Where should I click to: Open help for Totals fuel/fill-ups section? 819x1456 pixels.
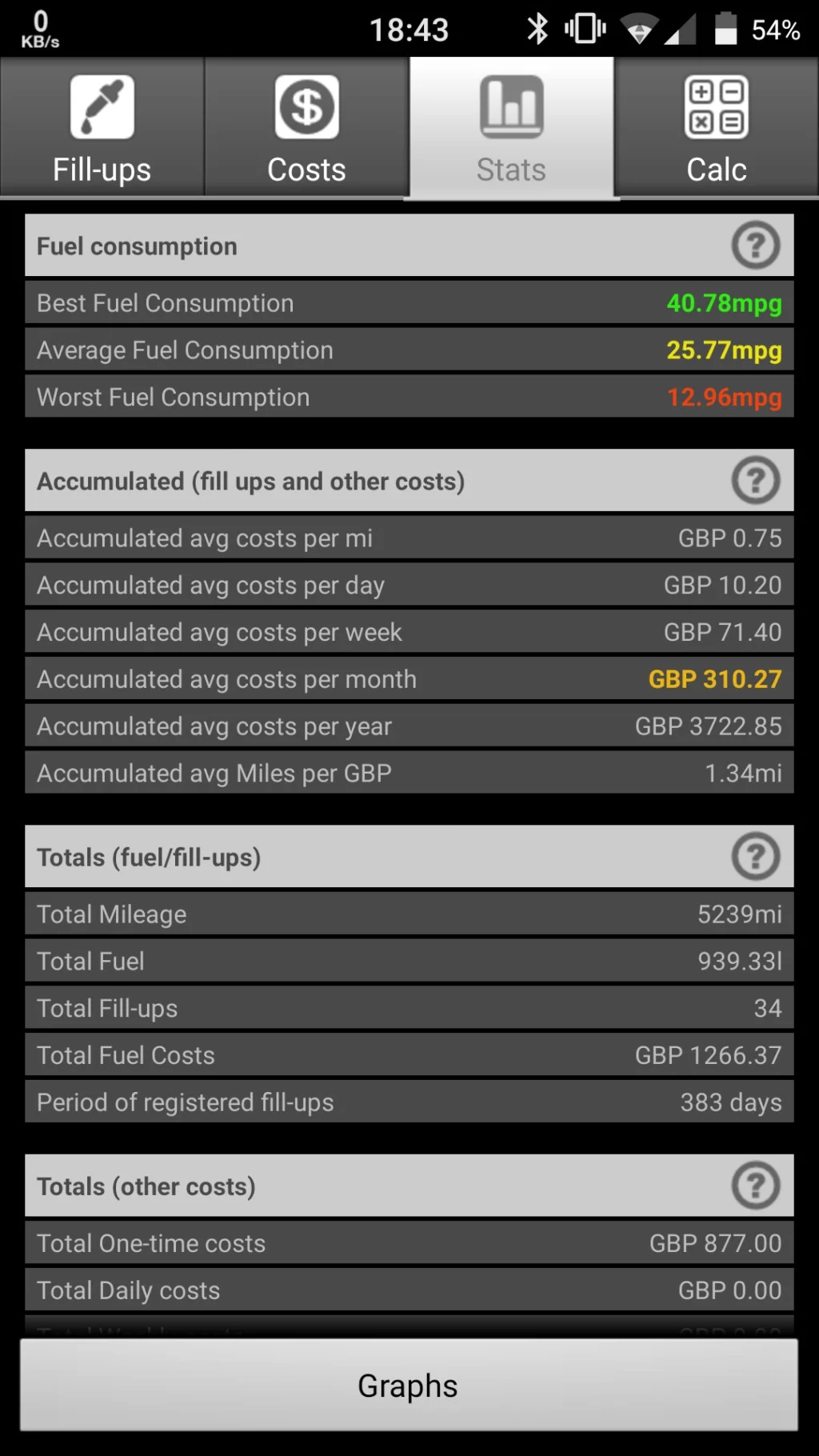(x=755, y=857)
